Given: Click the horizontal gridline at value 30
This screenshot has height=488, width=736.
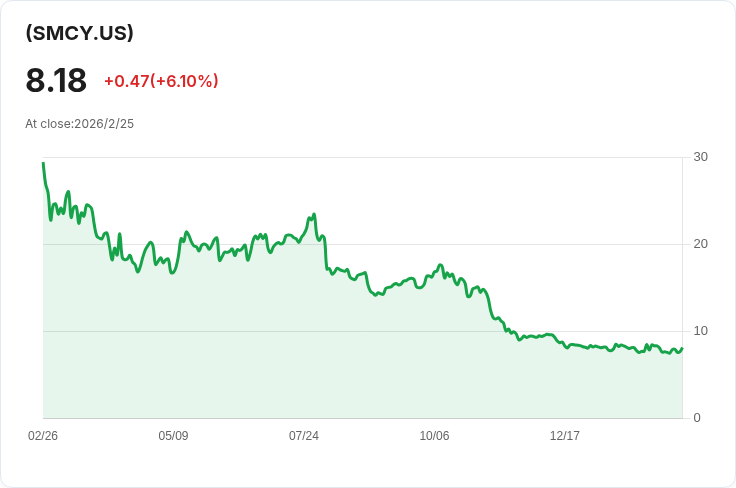Looking at the screenshot, I should click(400, 157).
